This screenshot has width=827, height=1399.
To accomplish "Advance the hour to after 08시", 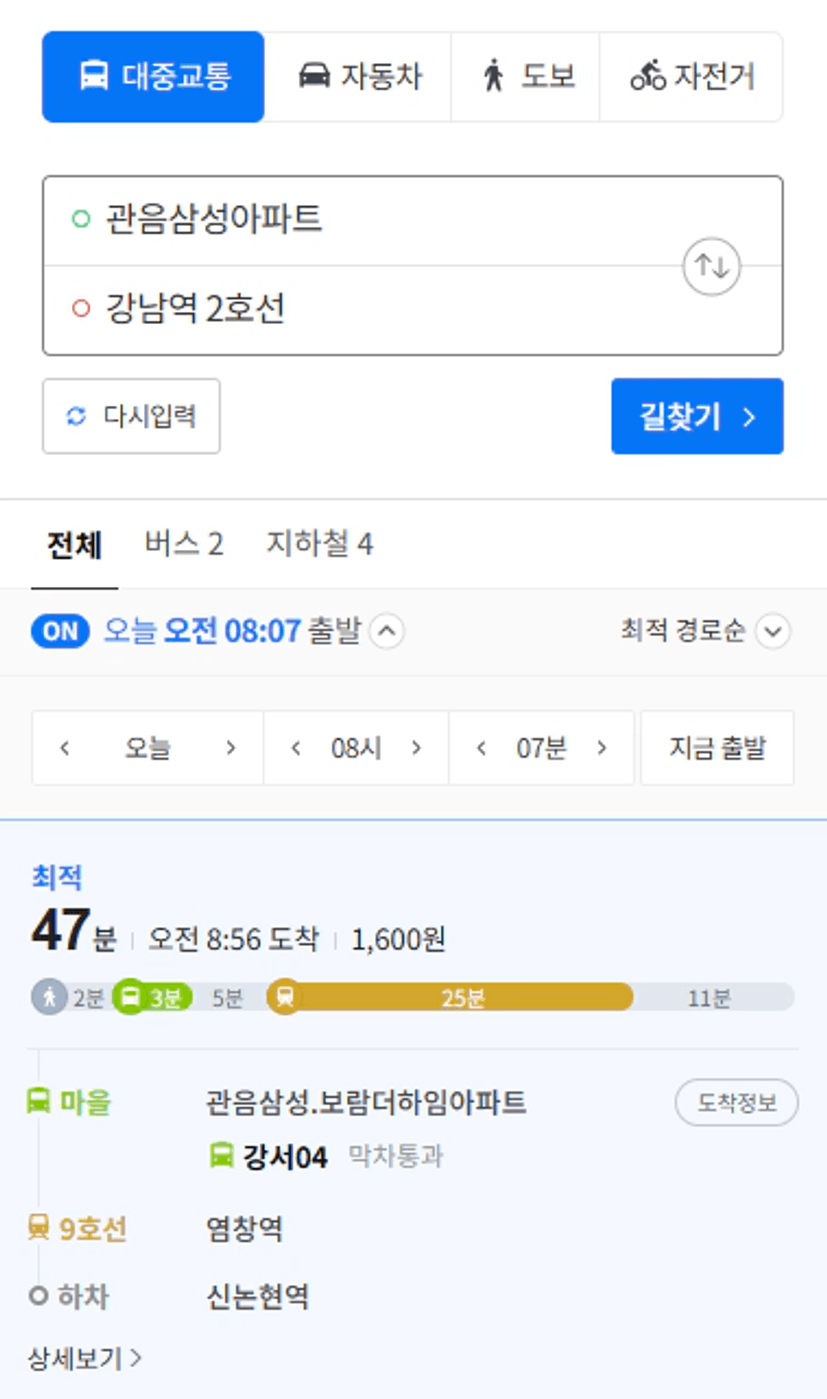I will tap(417, 748).
